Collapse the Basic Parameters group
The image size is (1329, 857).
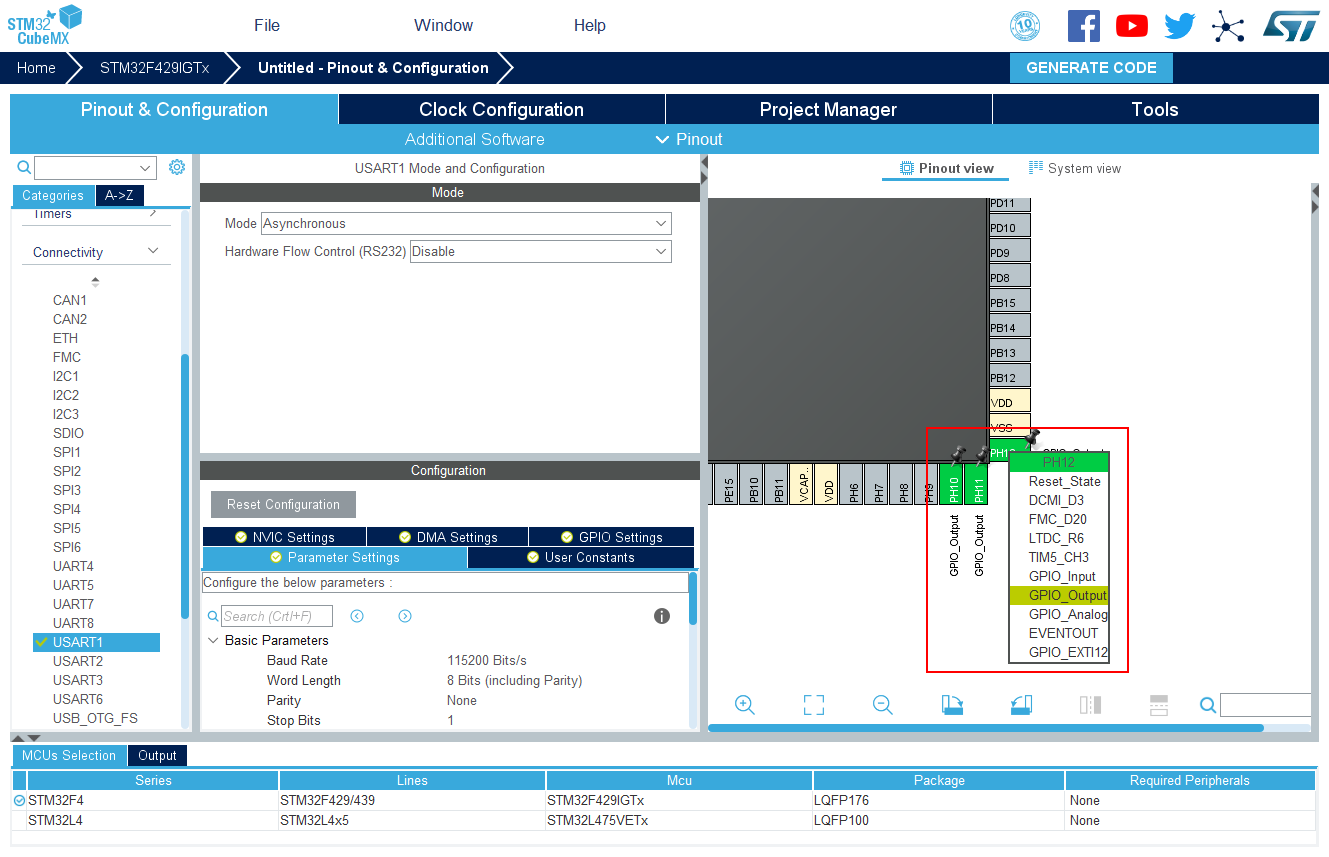click(213, 640)
